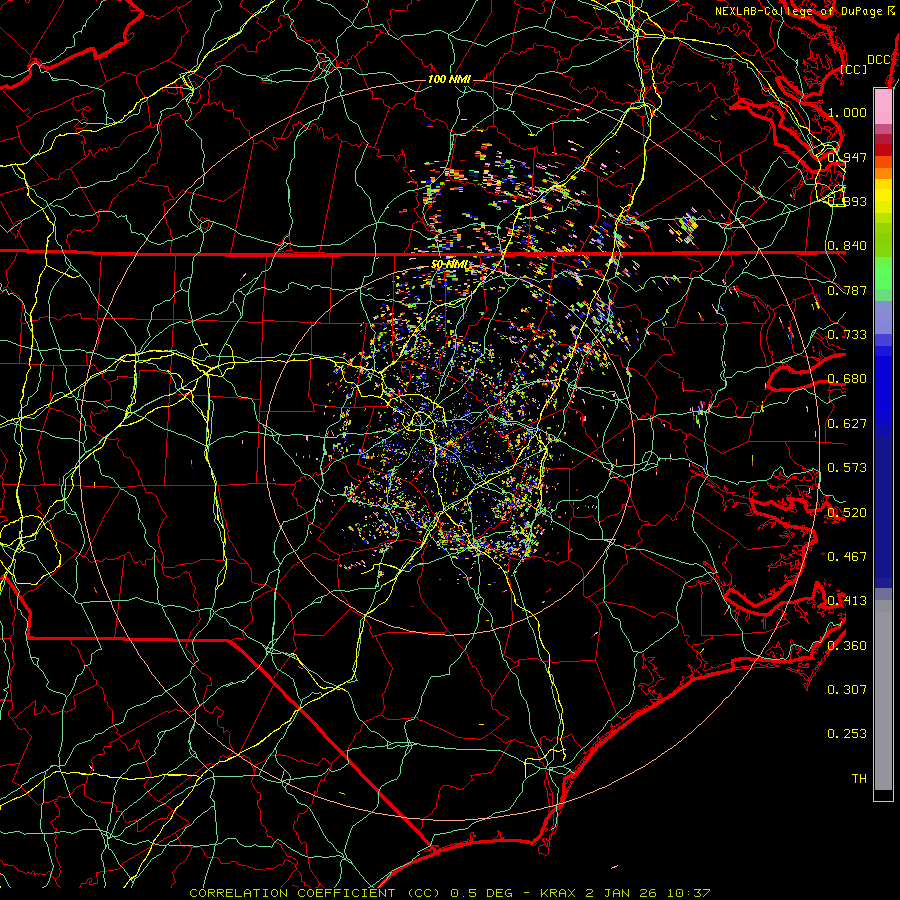Click the 0.307 color scale value

(847, 689)
